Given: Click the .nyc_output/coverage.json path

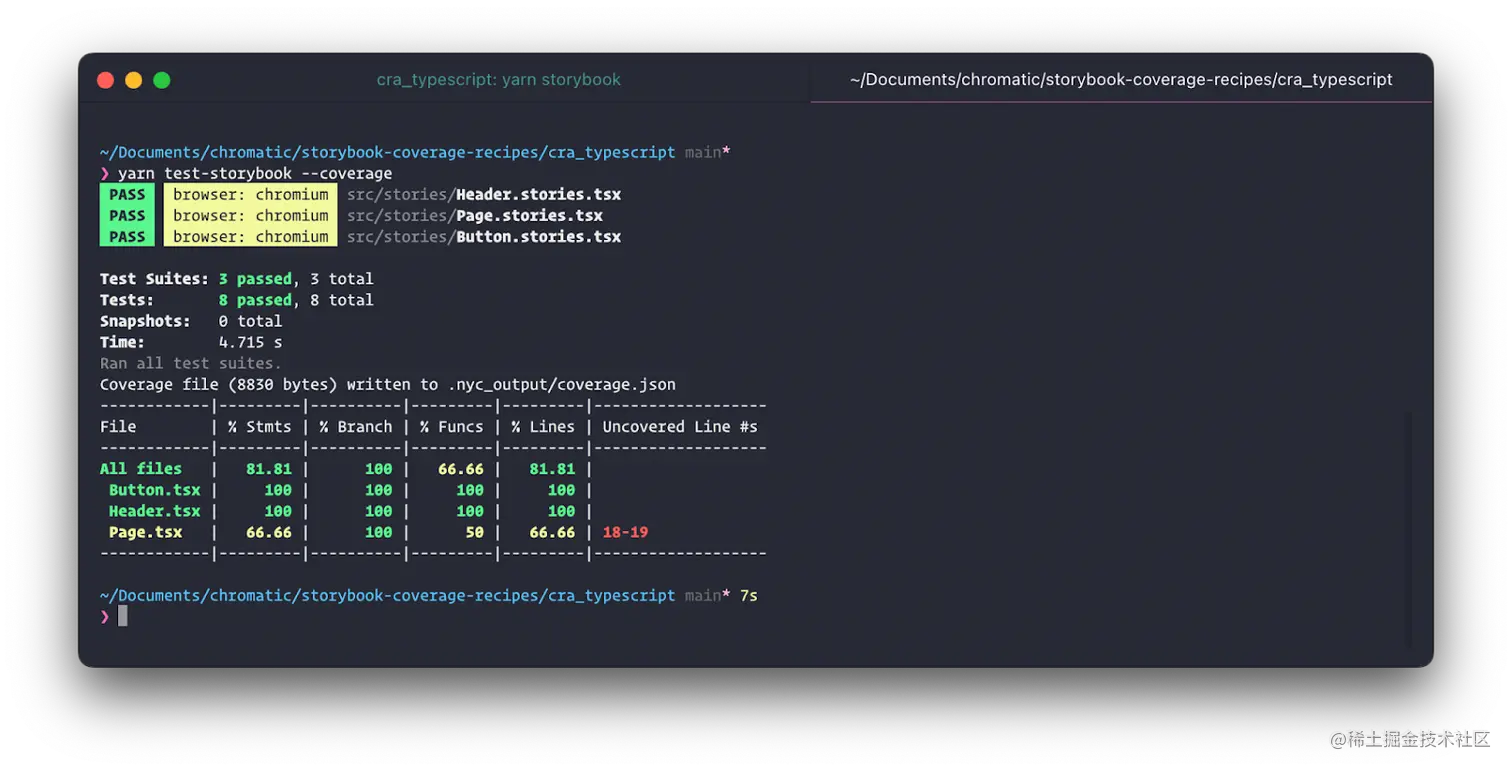Looking at the screenshot, I should click(x=562, y=384).
